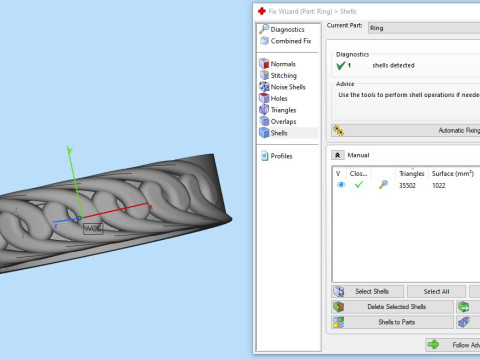The image size is (480, 360).
Task: Click the Overlaps step icon
Action: coord(264,121)
